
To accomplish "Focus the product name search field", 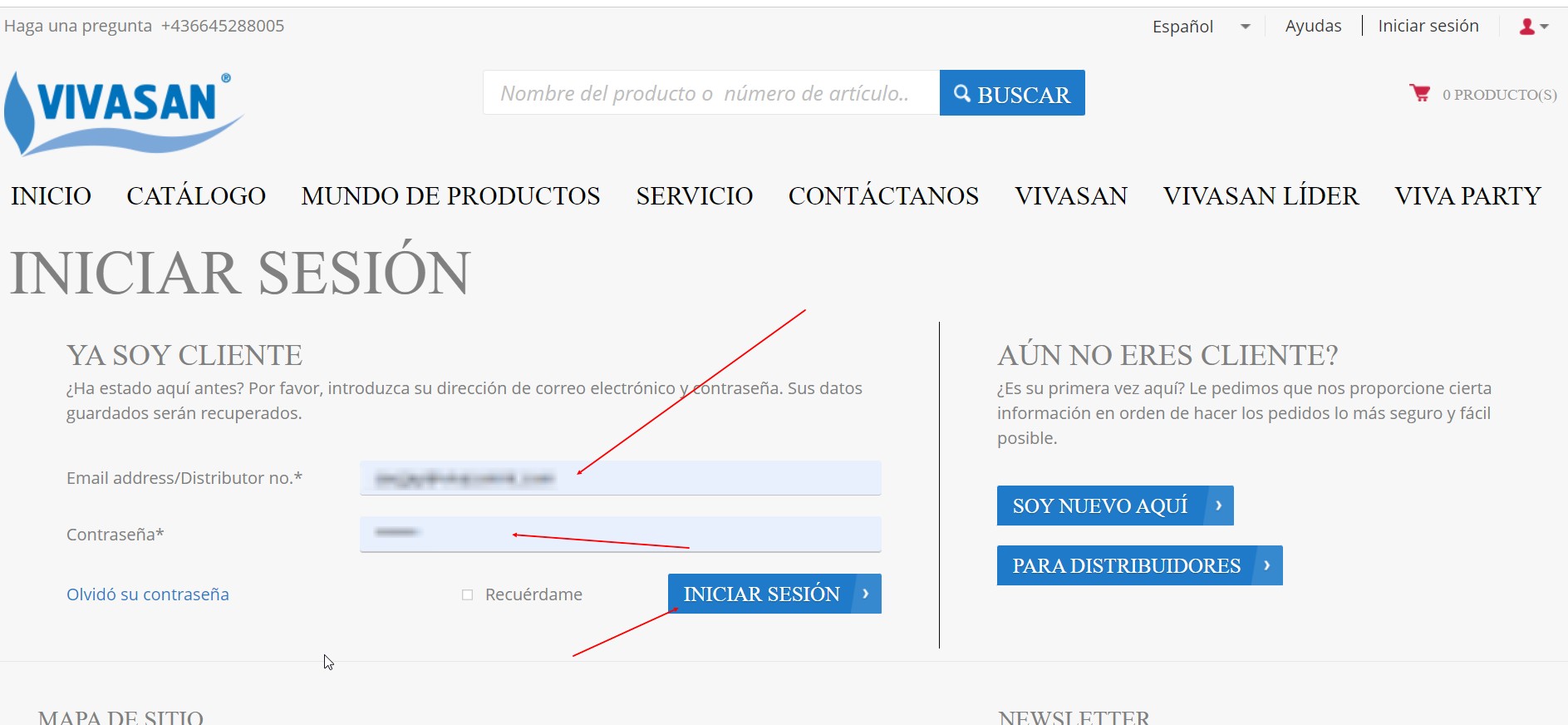I will [x=711, y=93].
